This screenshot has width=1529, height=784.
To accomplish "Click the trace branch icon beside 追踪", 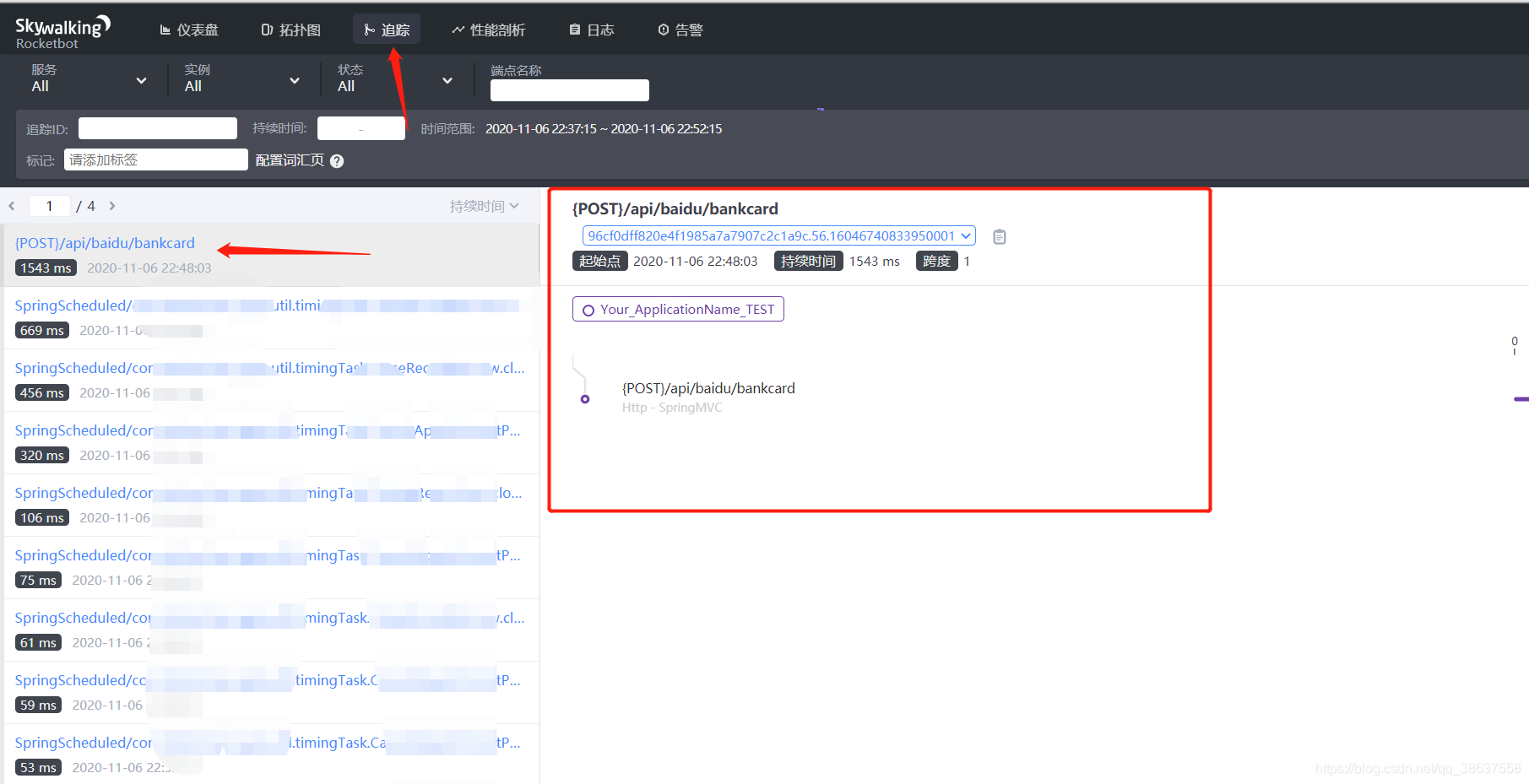I will (369, 30).
